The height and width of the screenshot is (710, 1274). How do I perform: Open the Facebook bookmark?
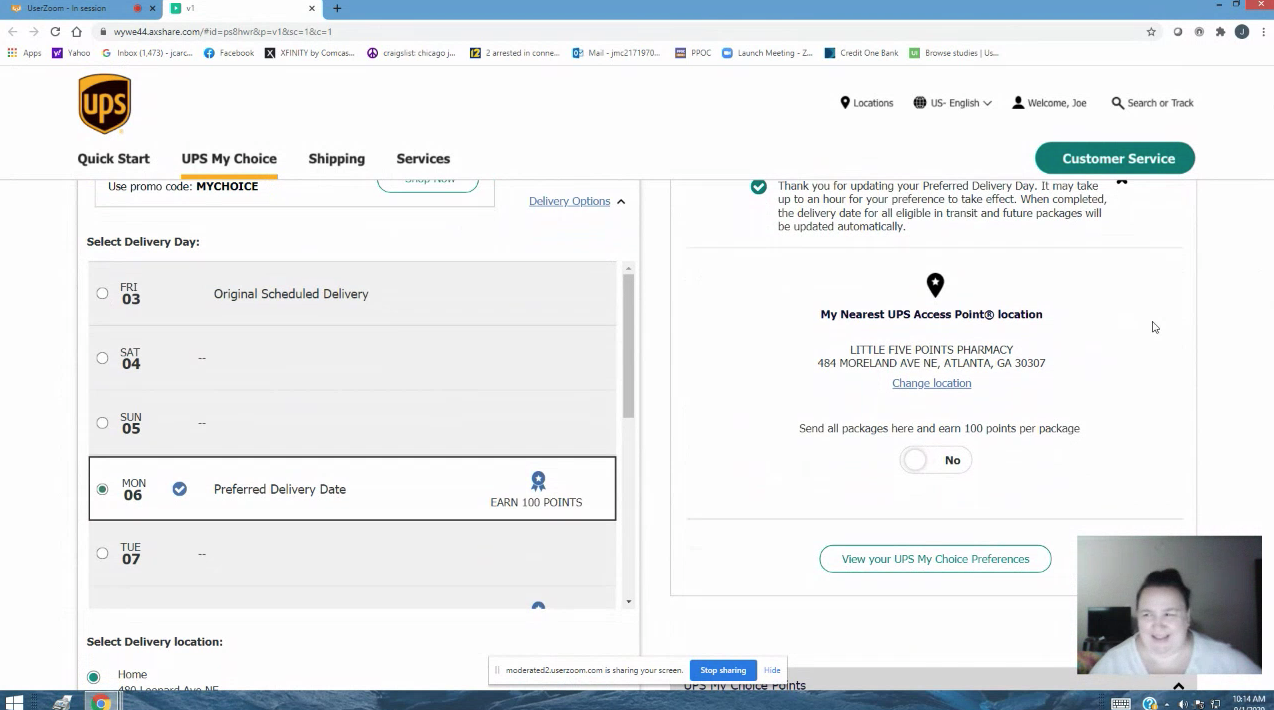coord(229,53)
